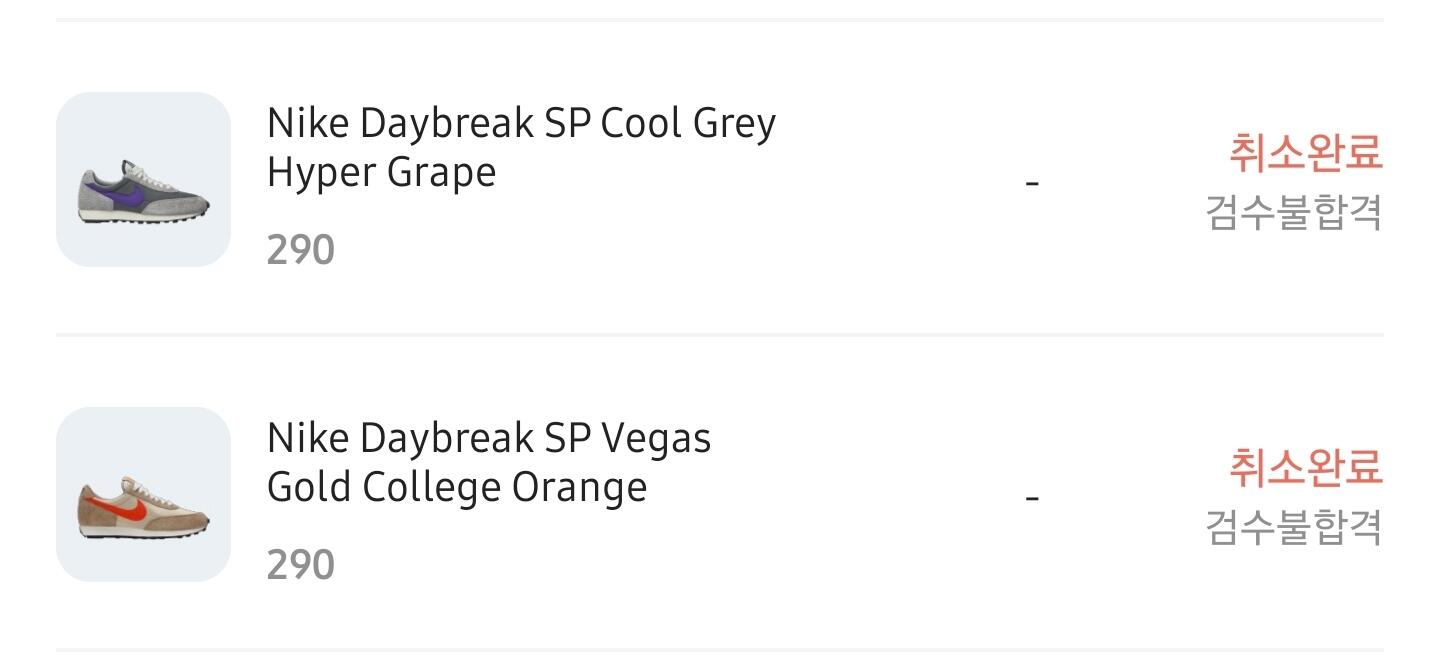
Task: Click the word 'Nike' in the Cool Grey title
Action: [x=307, y=124]
